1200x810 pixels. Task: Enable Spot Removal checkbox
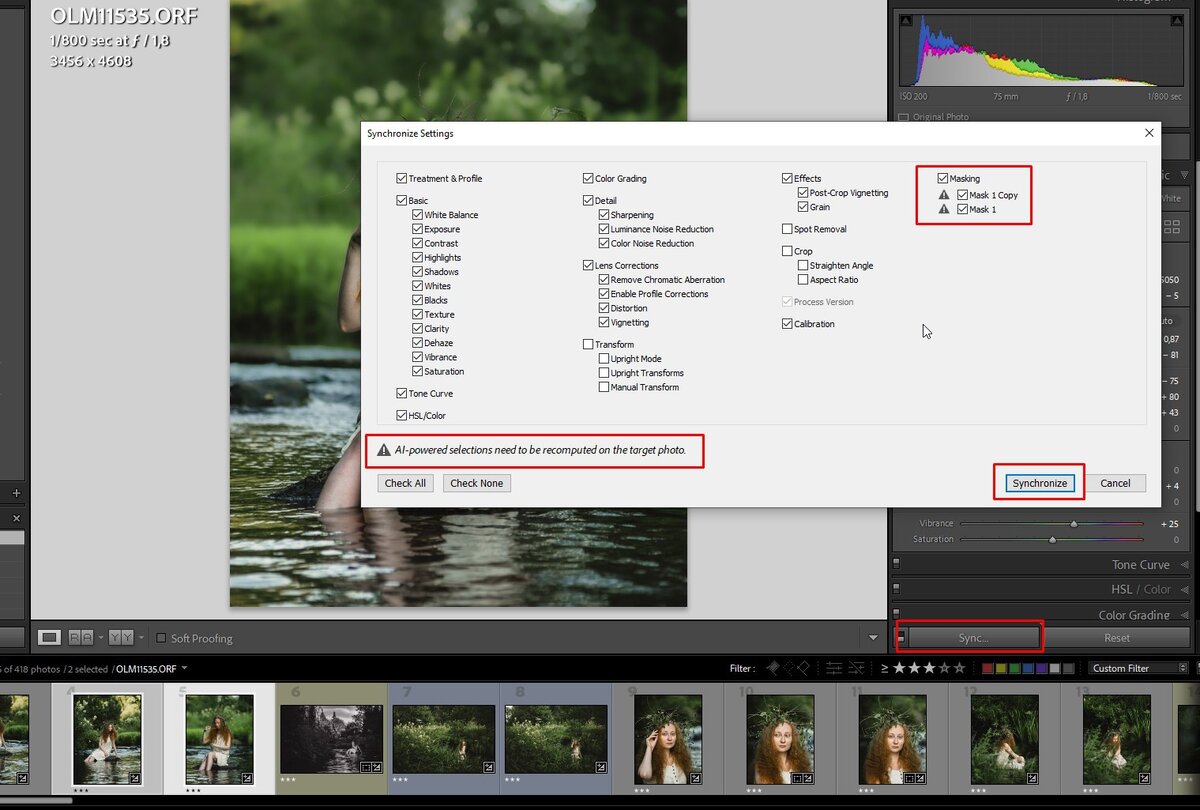click(x=787, y=229)
